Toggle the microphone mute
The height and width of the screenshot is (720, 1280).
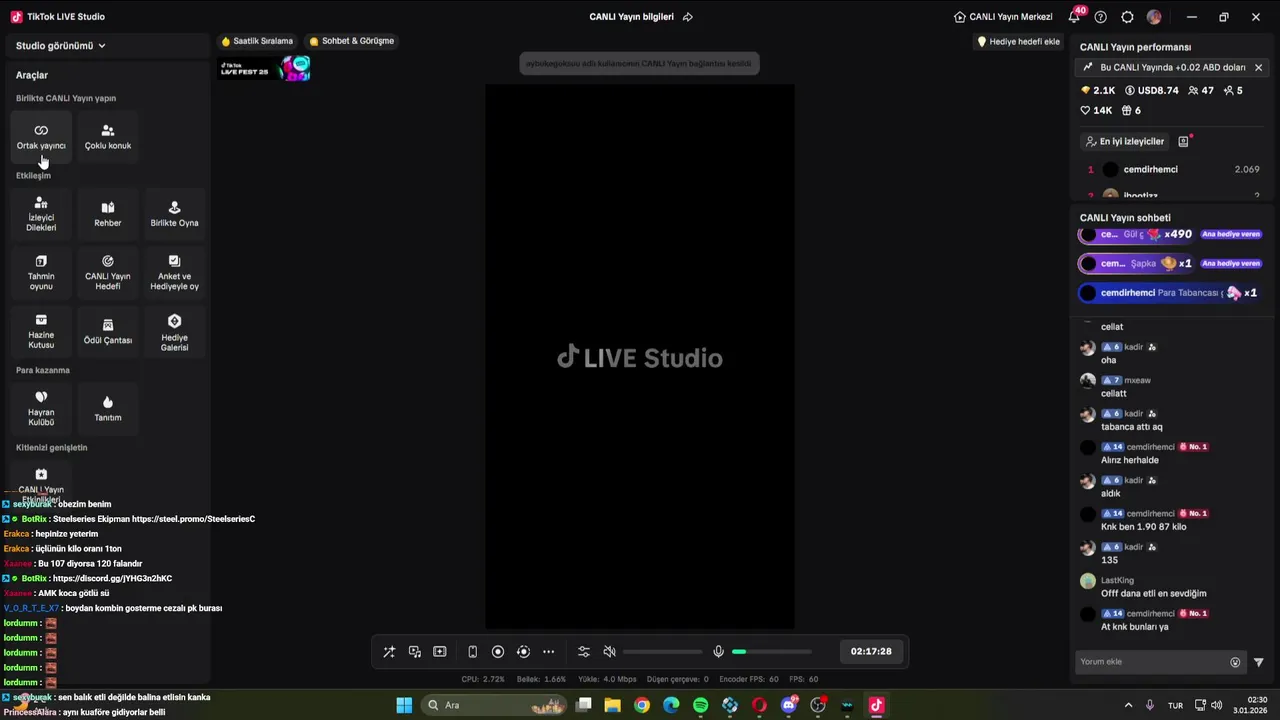click(718, 652)
